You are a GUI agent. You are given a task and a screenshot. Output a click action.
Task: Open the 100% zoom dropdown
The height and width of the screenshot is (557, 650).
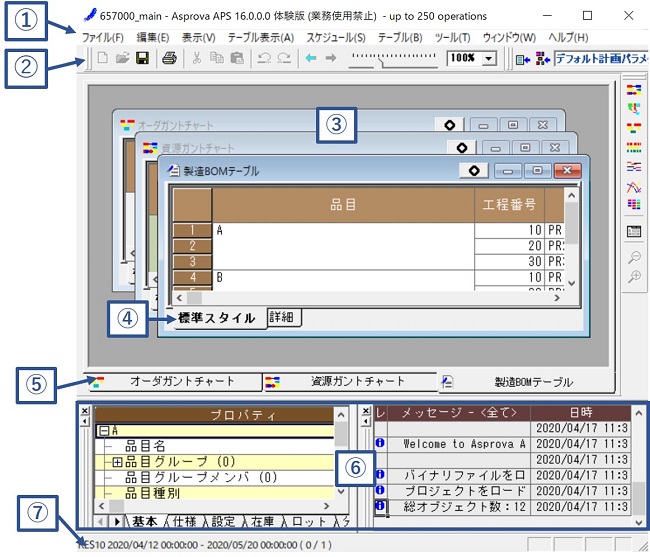click(x=489, y=58)
